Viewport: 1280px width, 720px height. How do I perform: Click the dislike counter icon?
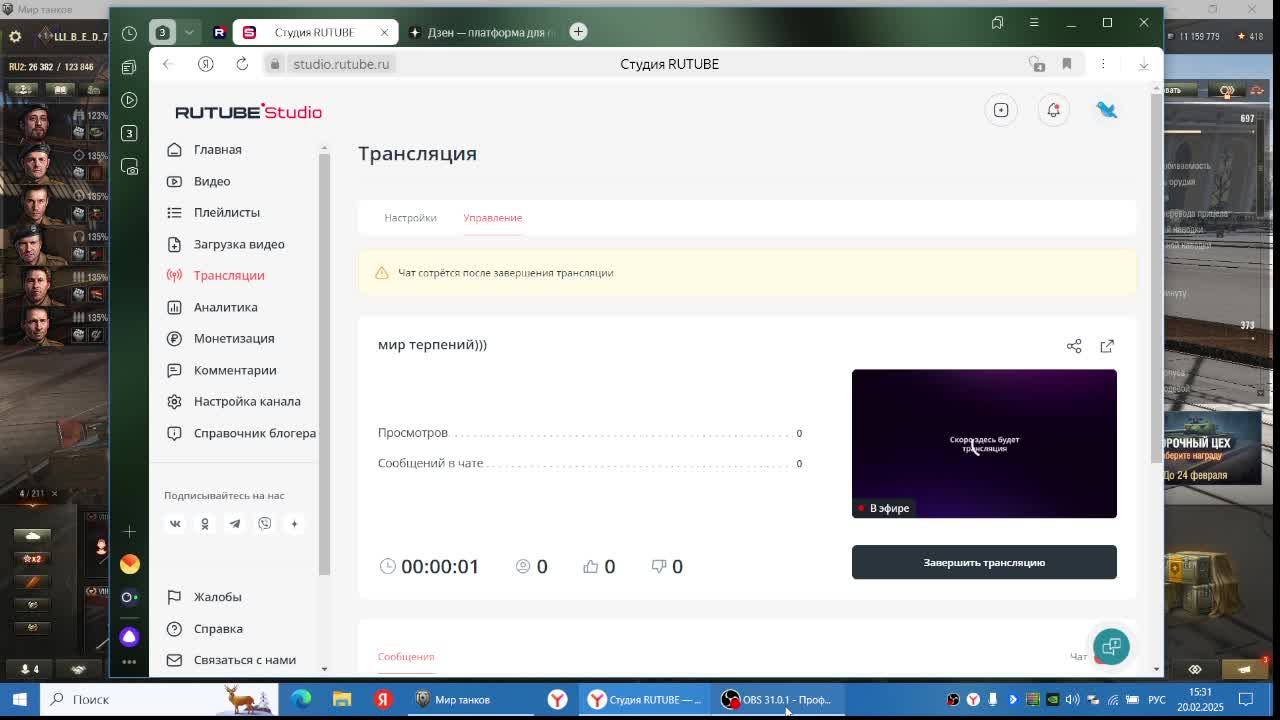[658, 566]
